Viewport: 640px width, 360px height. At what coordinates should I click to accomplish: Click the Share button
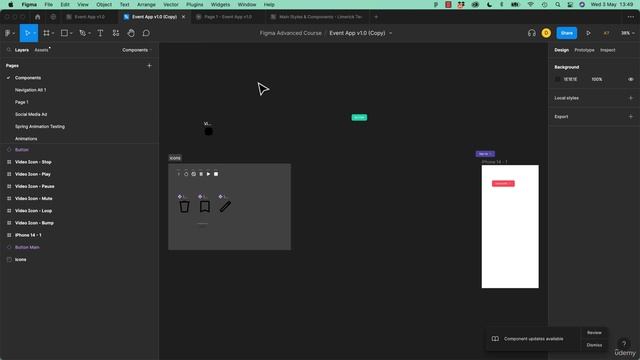pyautogui.click(x=567, y=33)
